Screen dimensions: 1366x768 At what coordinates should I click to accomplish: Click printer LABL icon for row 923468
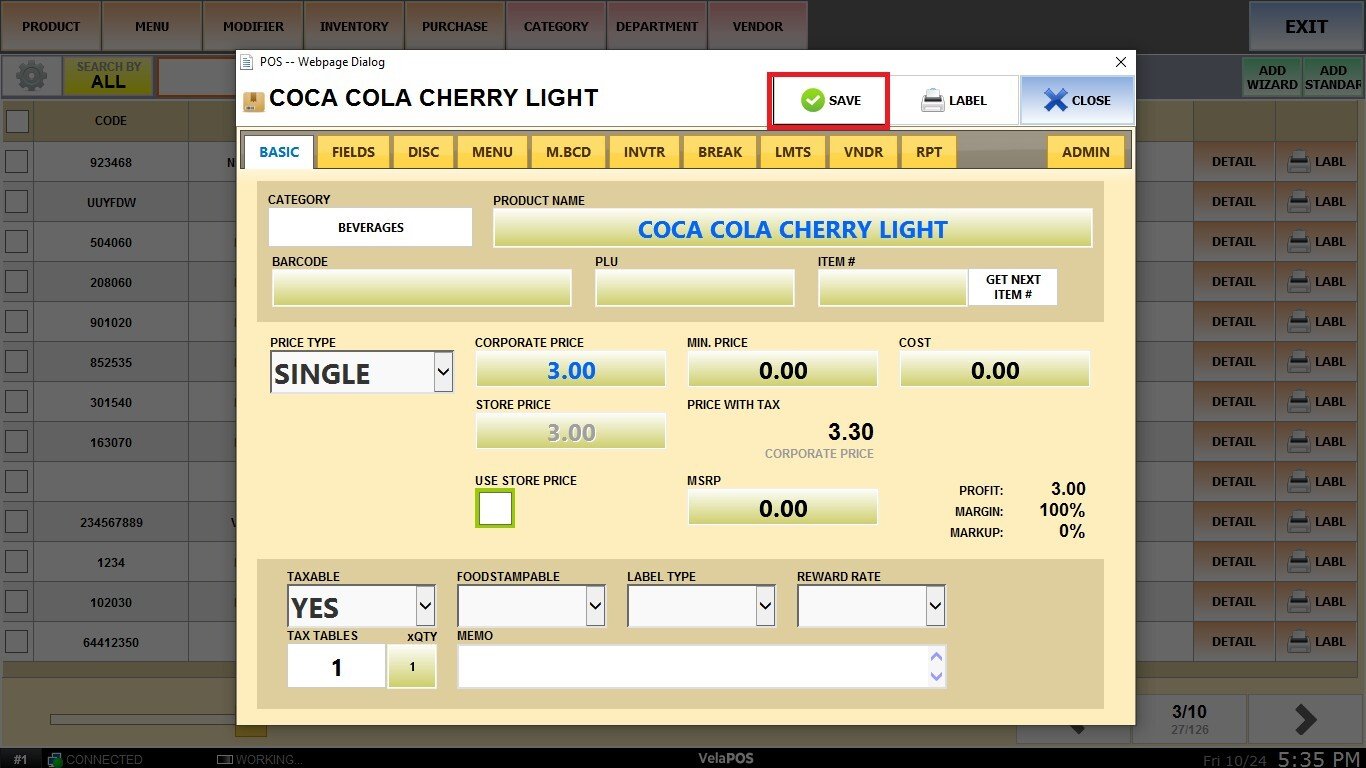(x=1316, y=162)
